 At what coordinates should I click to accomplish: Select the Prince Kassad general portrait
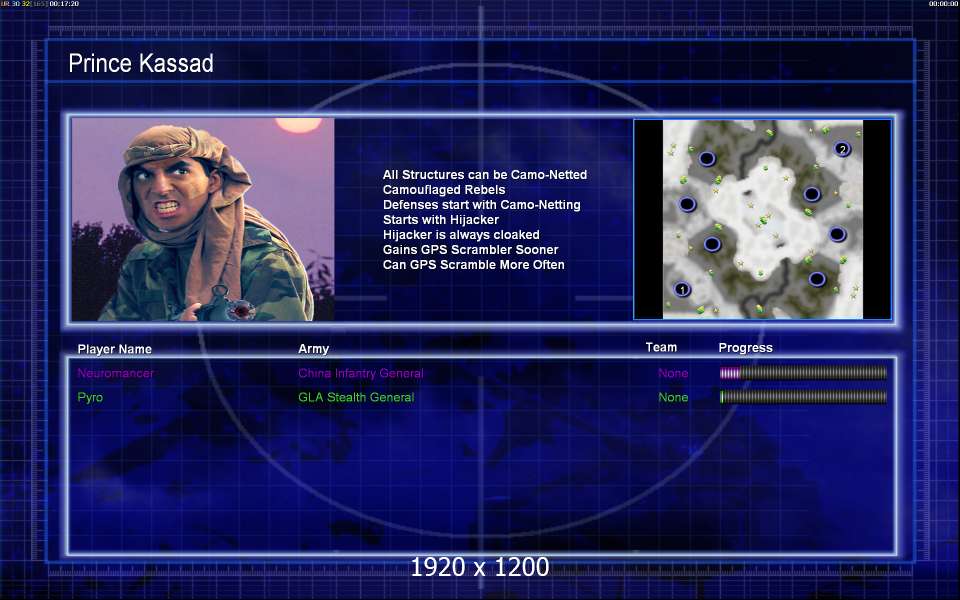point(203,219)
